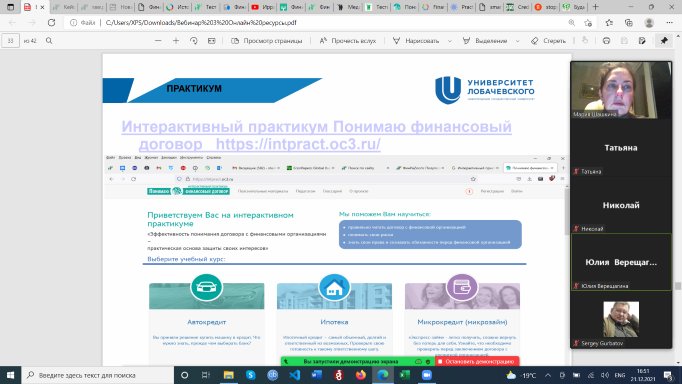Refresh the browser page
The image size is (682, 384).
tap(51, 23)
